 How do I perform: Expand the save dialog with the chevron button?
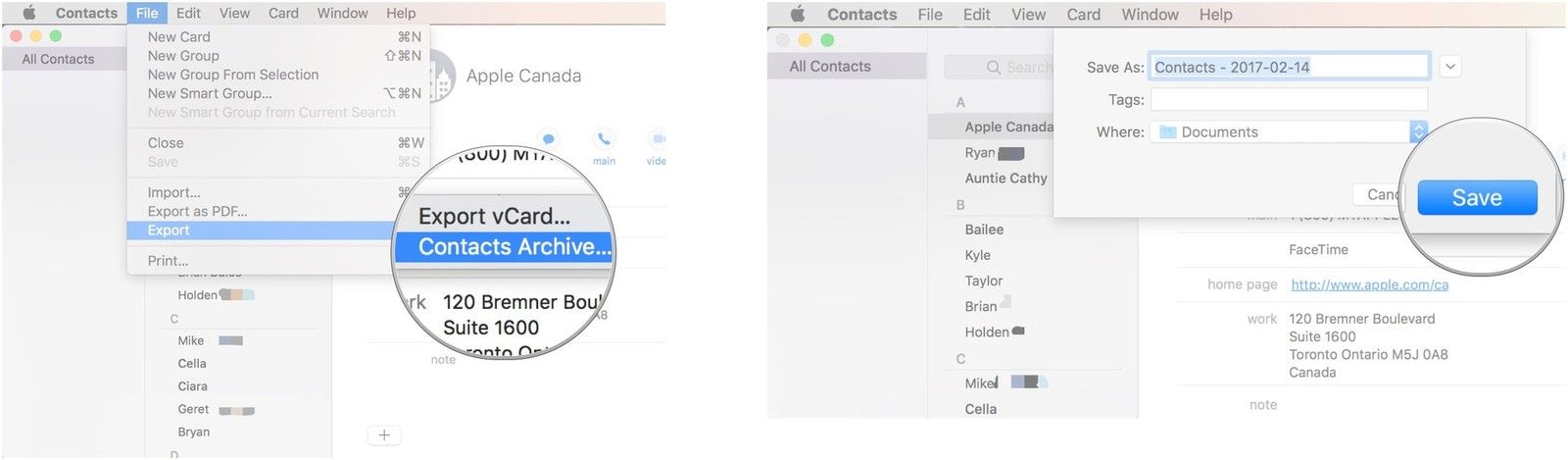click(x=1450, y=67)
